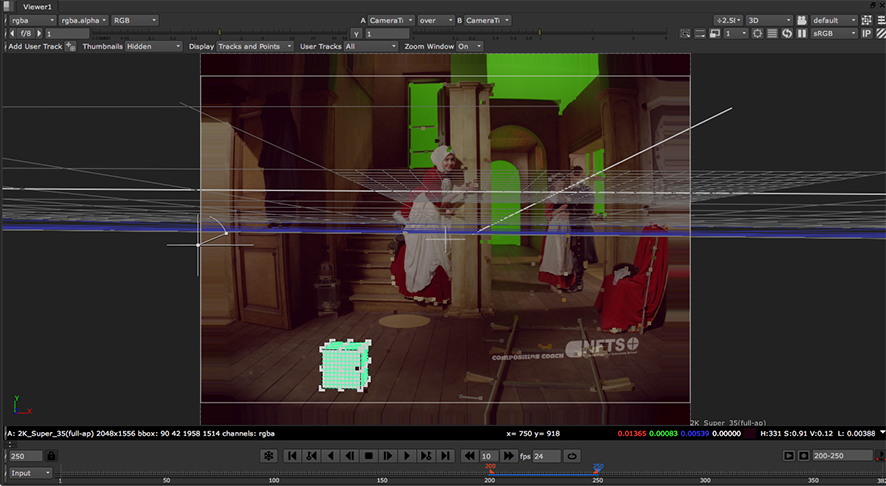Open the rgba channel dropdown
This screenshot has height=486, width=886.
coord(32,20)
